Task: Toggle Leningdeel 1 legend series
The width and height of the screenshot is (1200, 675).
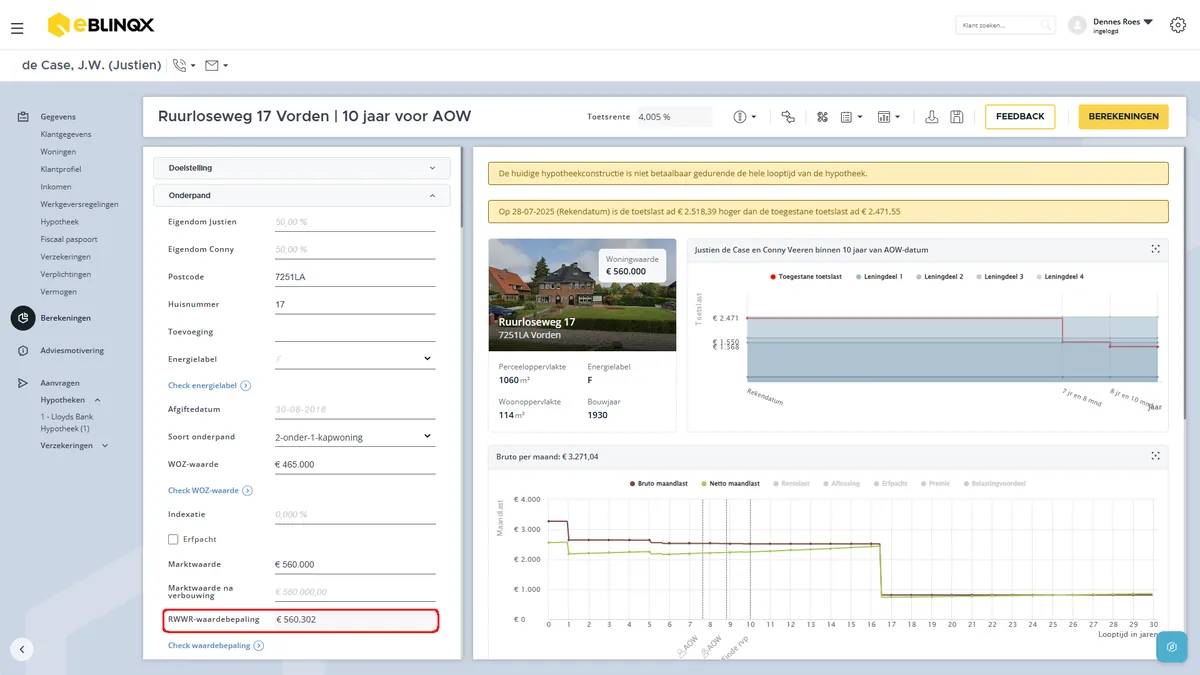Action: (879, 276)
